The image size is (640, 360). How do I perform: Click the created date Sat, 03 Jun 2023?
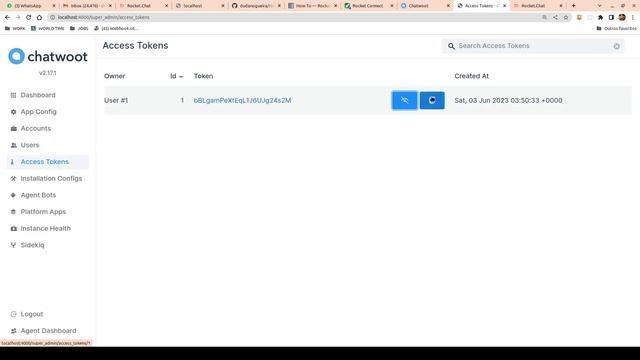[508, 100]
